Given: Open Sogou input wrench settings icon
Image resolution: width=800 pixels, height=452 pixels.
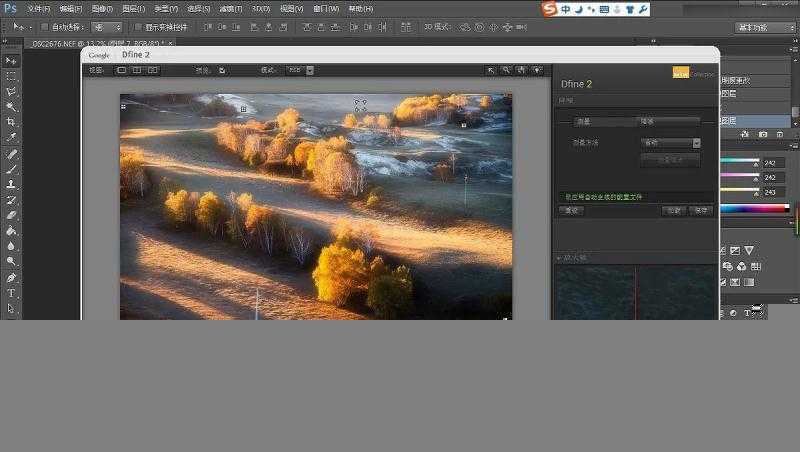Looking at the screenshot, I should coord(643,9).
